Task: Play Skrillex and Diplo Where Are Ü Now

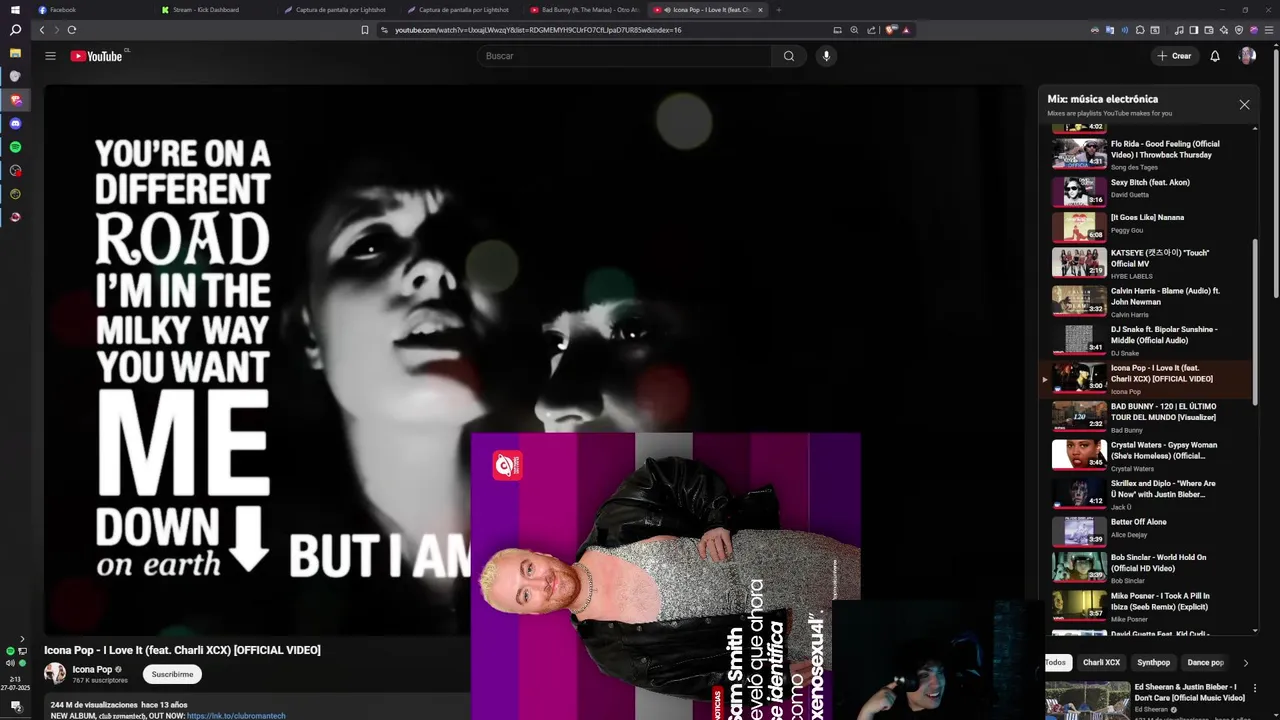Action: tap(1150, 493)
